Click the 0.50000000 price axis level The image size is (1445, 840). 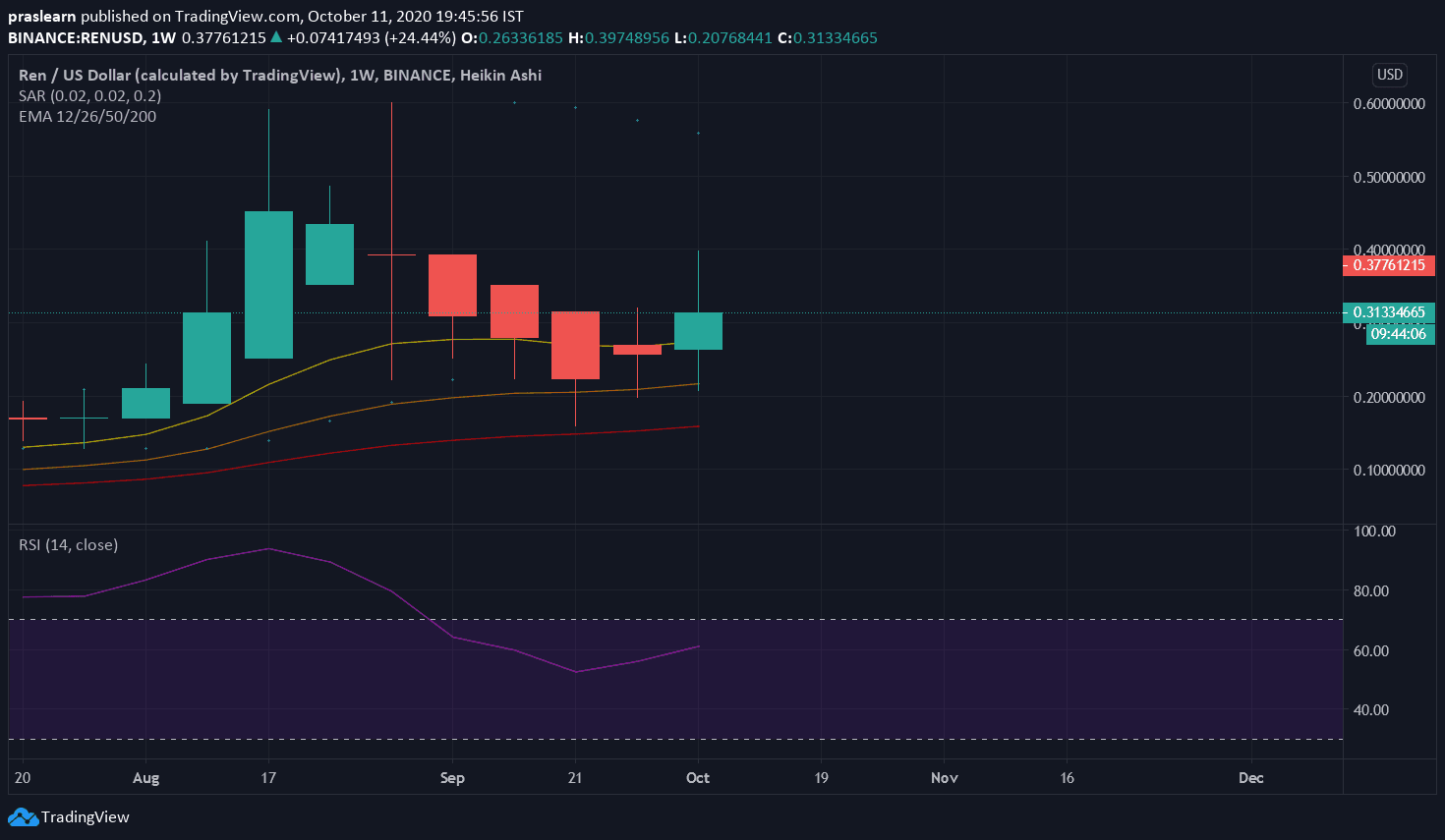(x=1388, y=177)
